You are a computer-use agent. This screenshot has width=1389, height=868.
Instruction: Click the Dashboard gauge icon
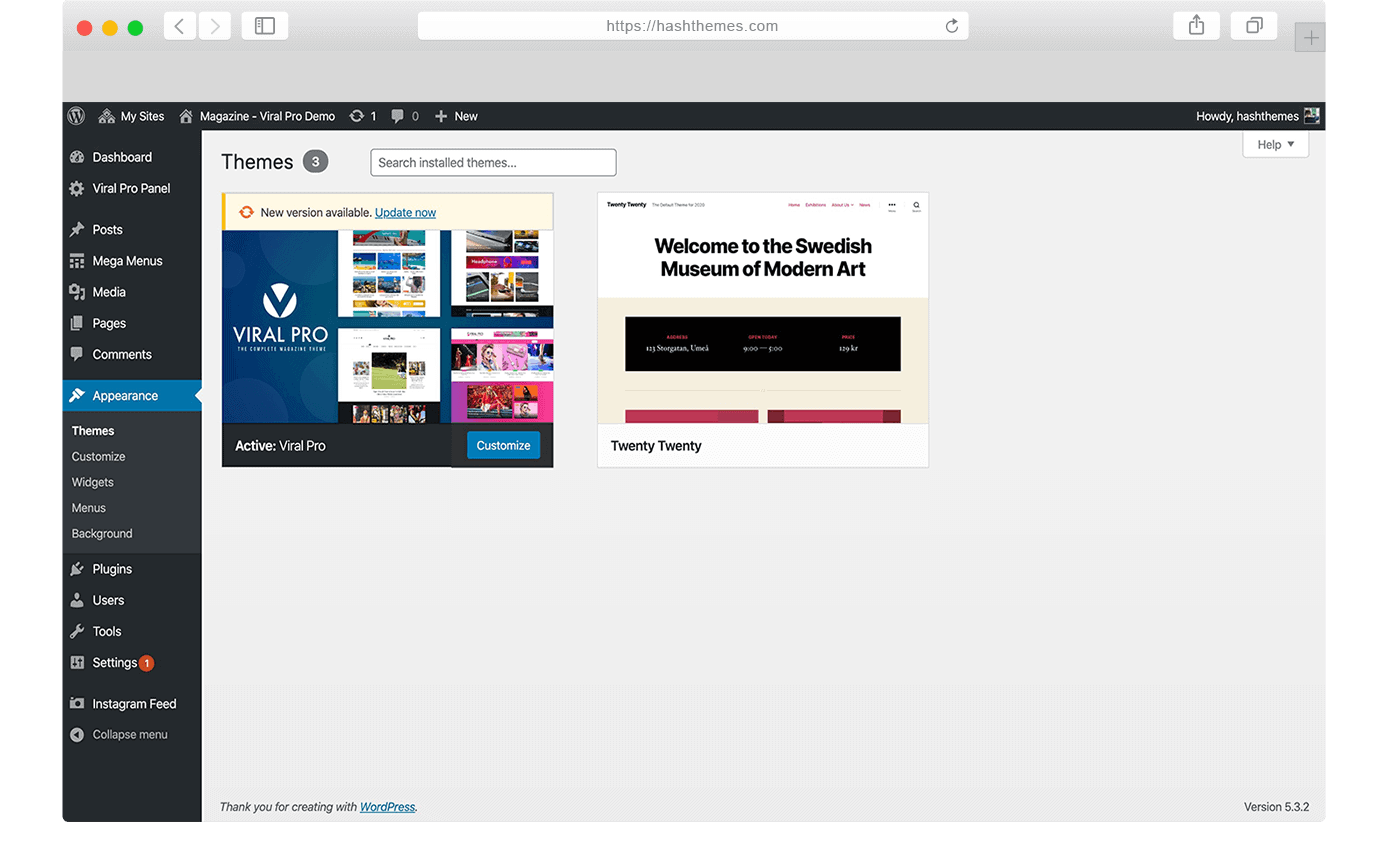pos(77,157)
